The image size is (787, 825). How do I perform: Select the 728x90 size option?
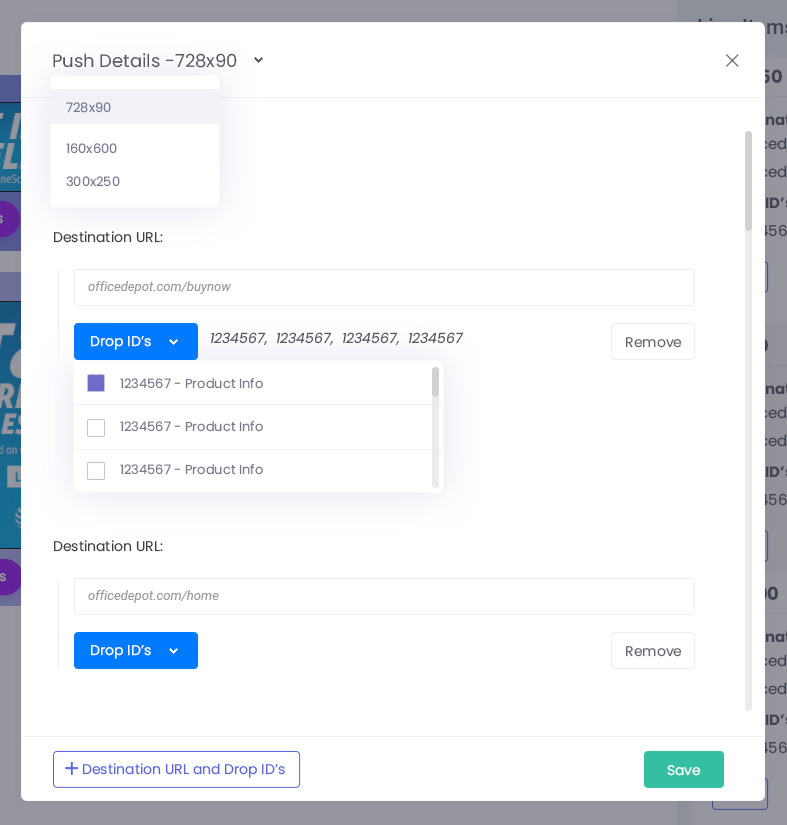point(89,107)
